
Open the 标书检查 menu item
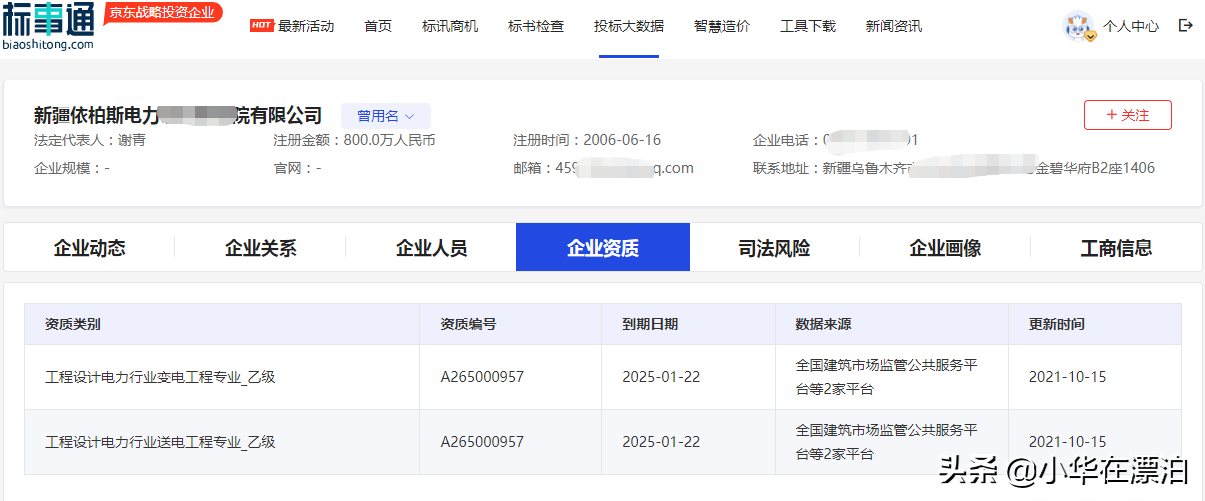coord(536,26)
